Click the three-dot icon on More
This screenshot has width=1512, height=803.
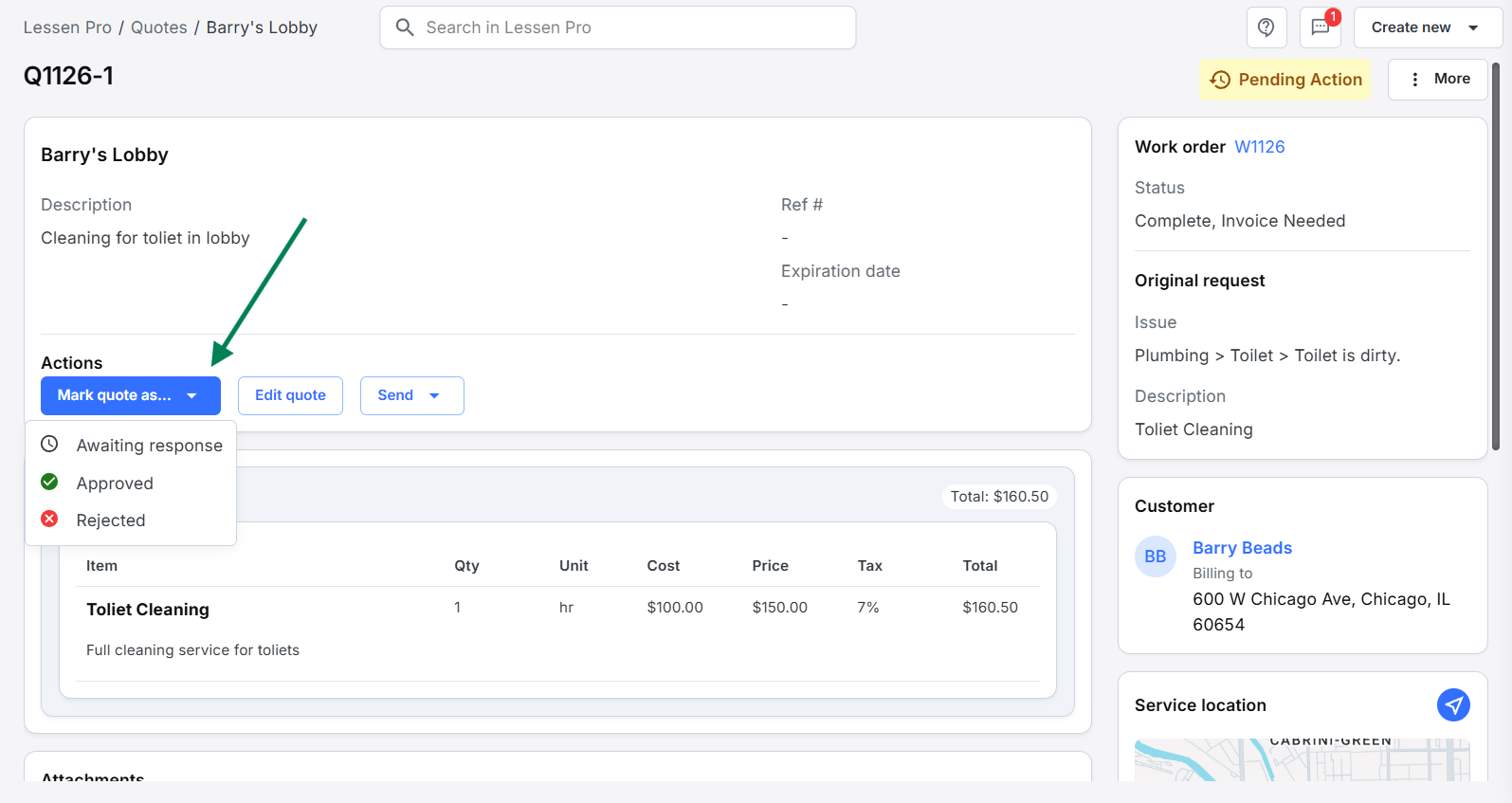(x=1414, y=80)
